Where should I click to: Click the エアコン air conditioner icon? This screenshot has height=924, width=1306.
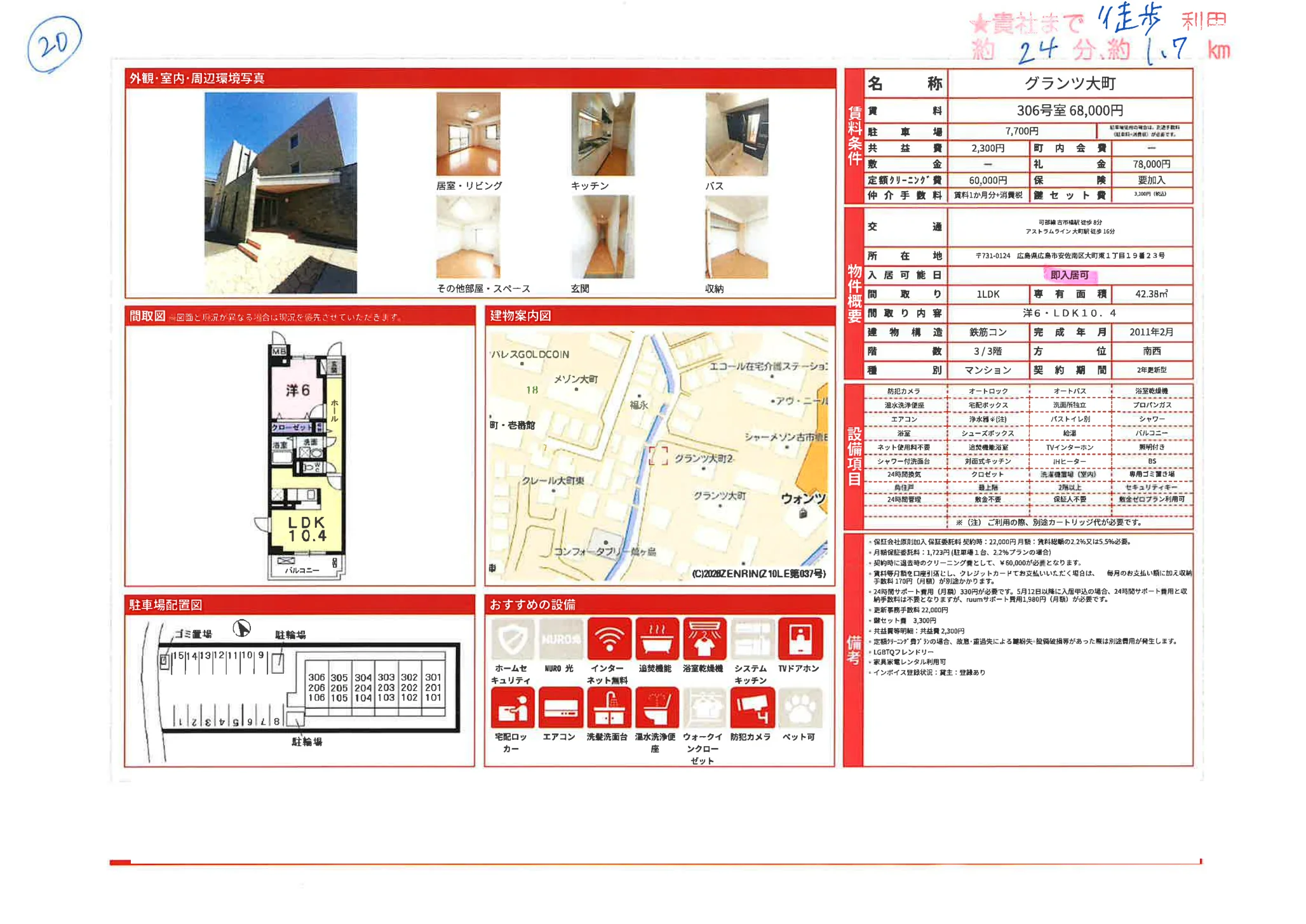coord(560,708)
